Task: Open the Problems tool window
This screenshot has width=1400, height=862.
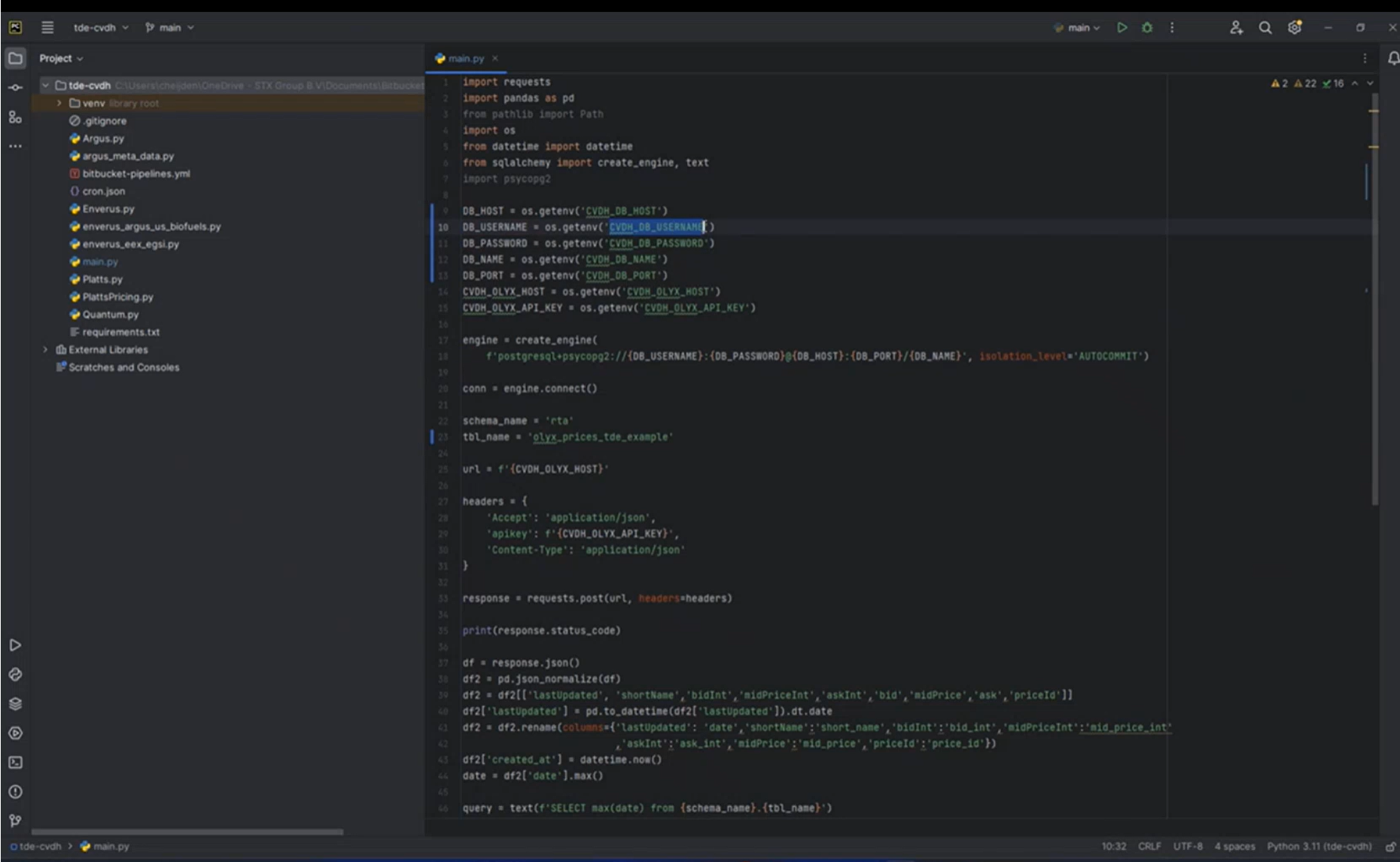Action: (15, 792)
